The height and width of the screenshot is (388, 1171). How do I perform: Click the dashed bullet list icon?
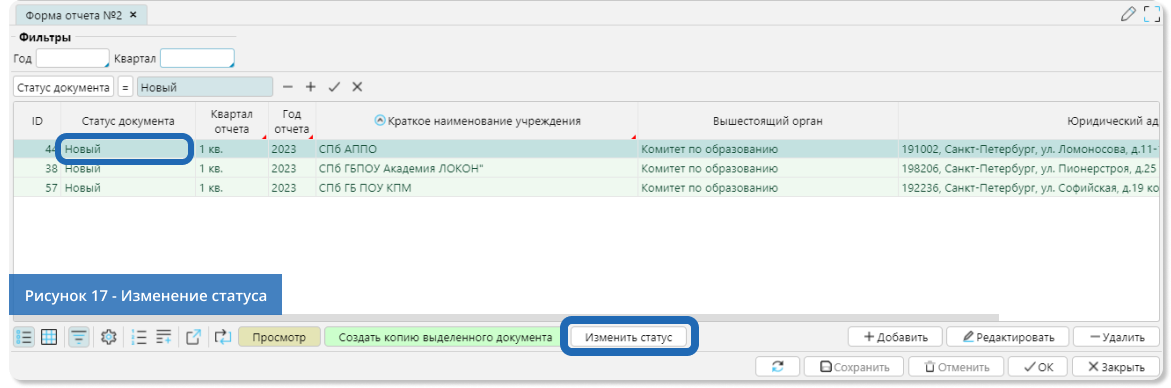pyautogui.click(x=138, y=337)
